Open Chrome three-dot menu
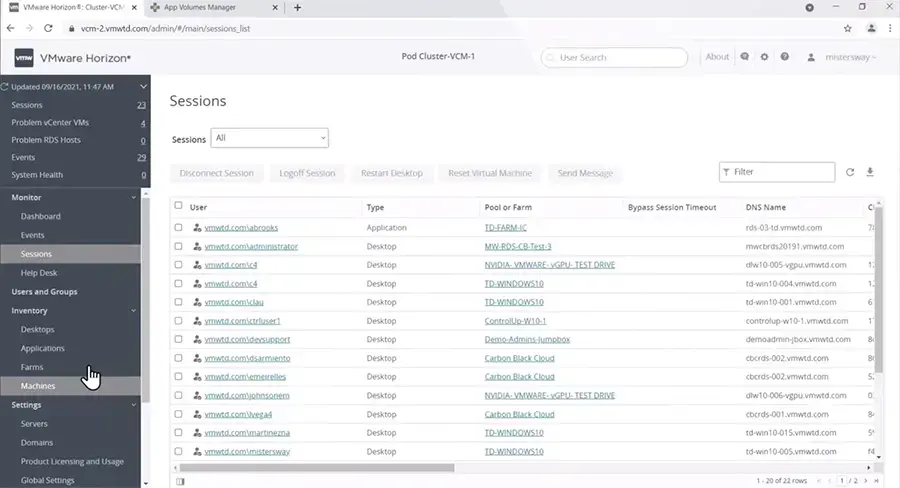The image size is (900, 488). tap(890, 28)
